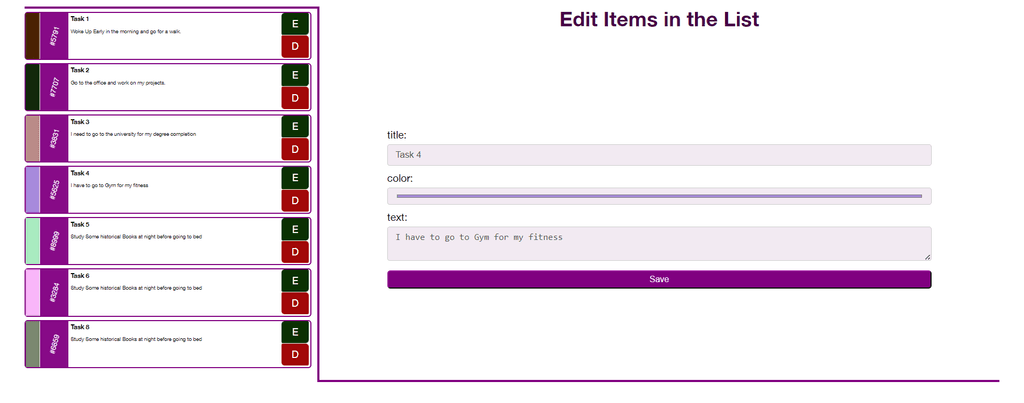The image size is (1024, 403).
Task: Delete Task 1 using its D button
Action: tap(295, 47)
